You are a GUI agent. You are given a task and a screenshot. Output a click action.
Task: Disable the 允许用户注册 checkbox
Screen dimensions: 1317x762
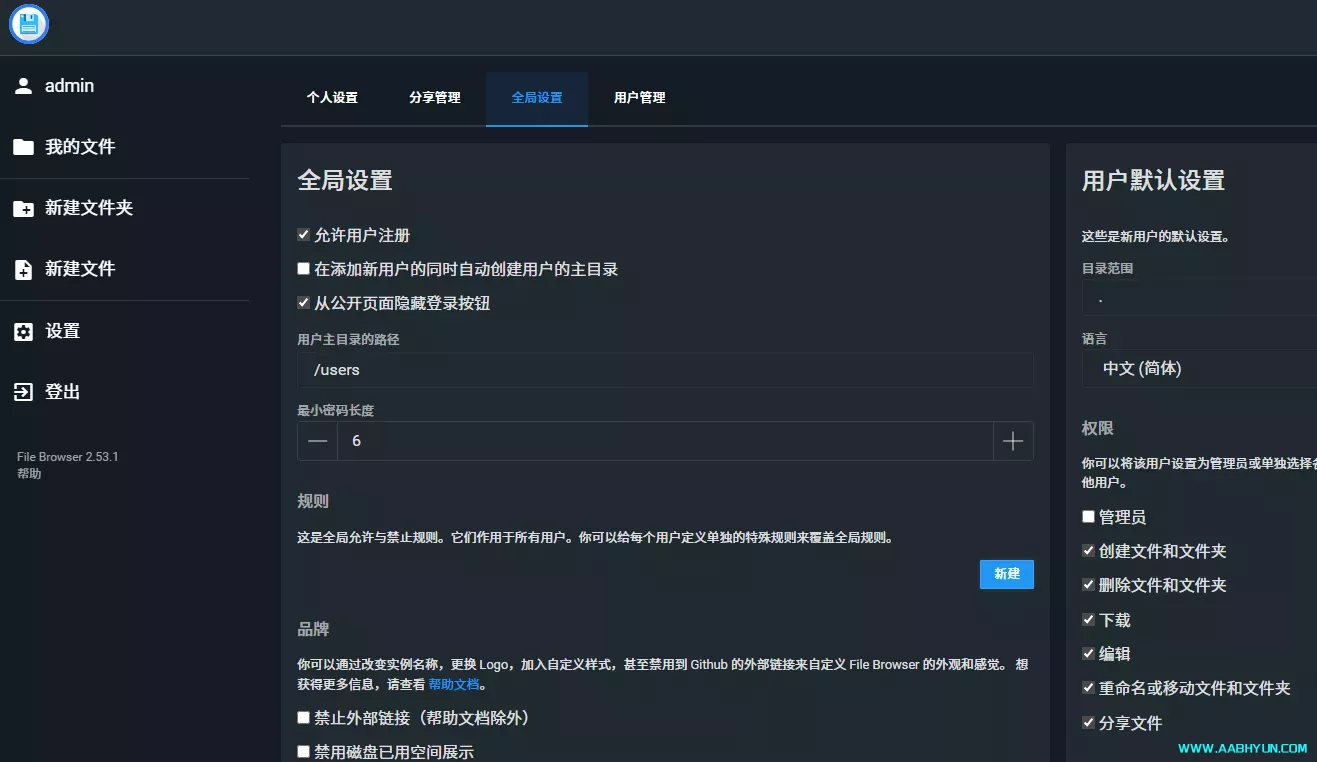click(x=303, y=234)
